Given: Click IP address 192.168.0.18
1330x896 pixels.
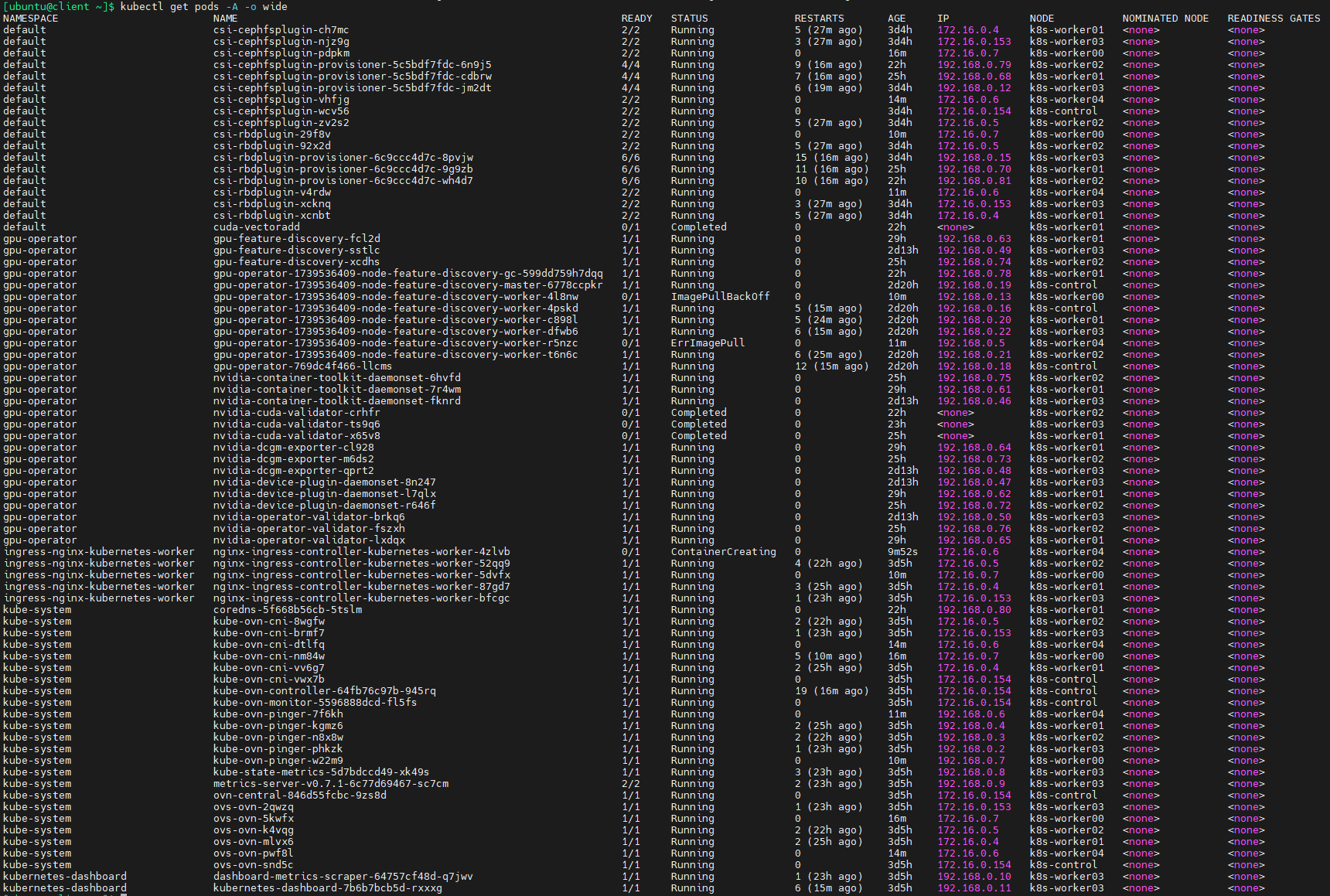Looking at the screenshot, I should pos(974,366).
